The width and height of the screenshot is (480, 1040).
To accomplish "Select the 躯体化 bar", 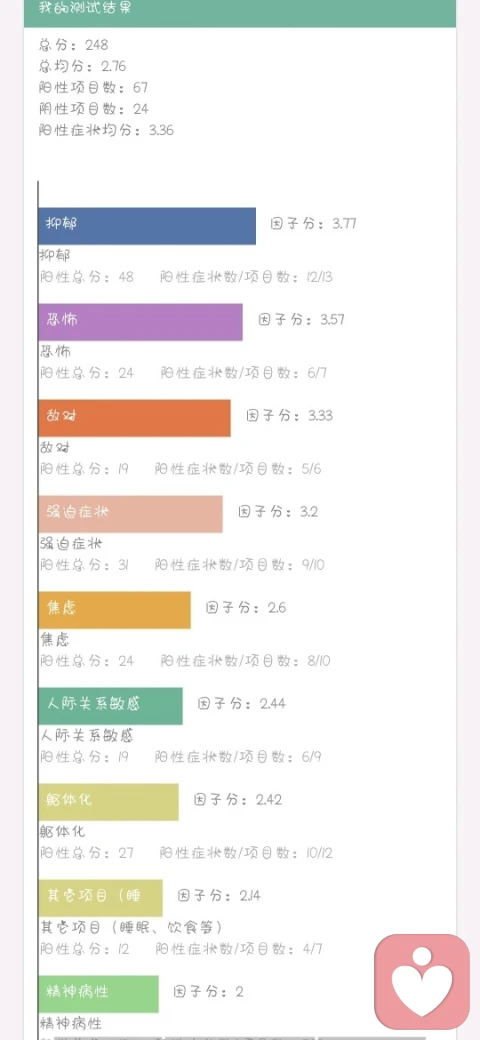I will click(109, 802).
